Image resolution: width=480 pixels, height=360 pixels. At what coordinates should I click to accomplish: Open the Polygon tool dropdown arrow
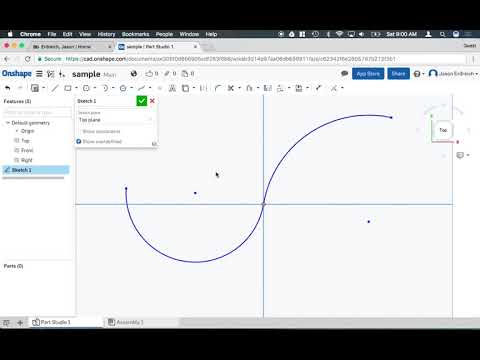pos(132,88)
